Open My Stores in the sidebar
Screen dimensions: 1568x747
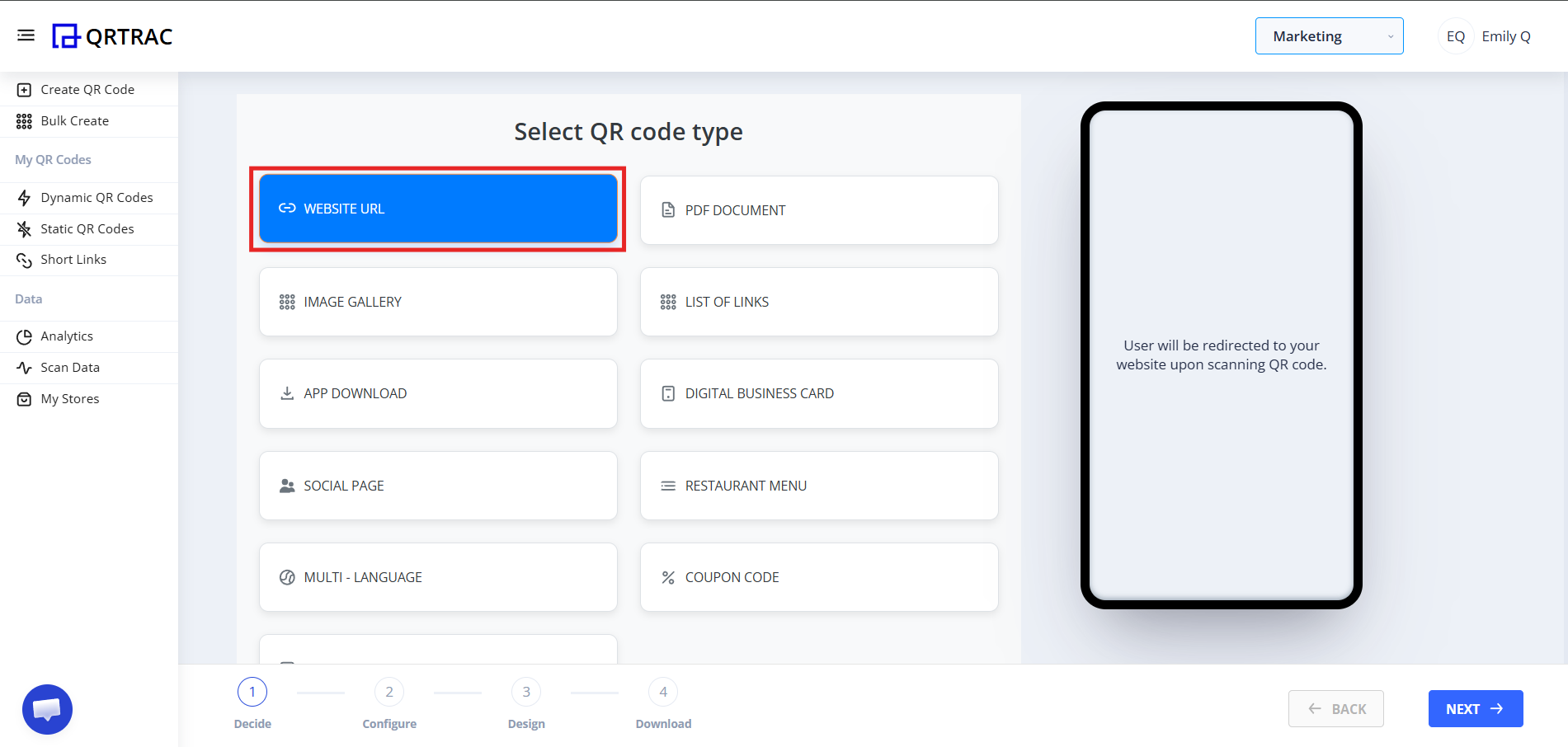tap(70, 398)
